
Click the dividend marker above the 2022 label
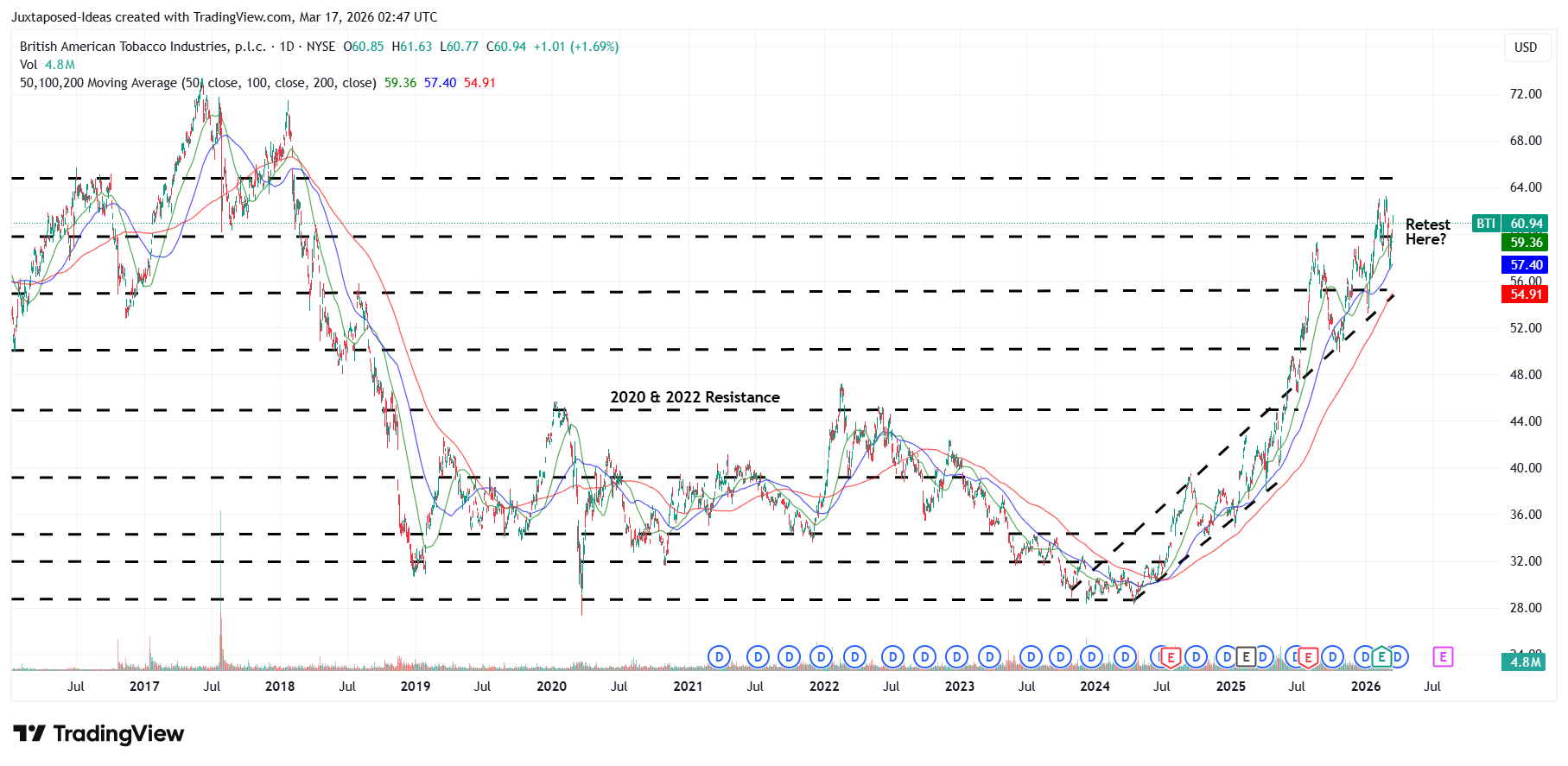821,657
